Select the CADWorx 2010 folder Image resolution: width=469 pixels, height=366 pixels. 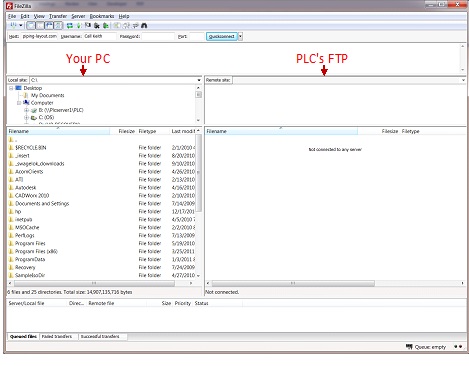point(32,196)
